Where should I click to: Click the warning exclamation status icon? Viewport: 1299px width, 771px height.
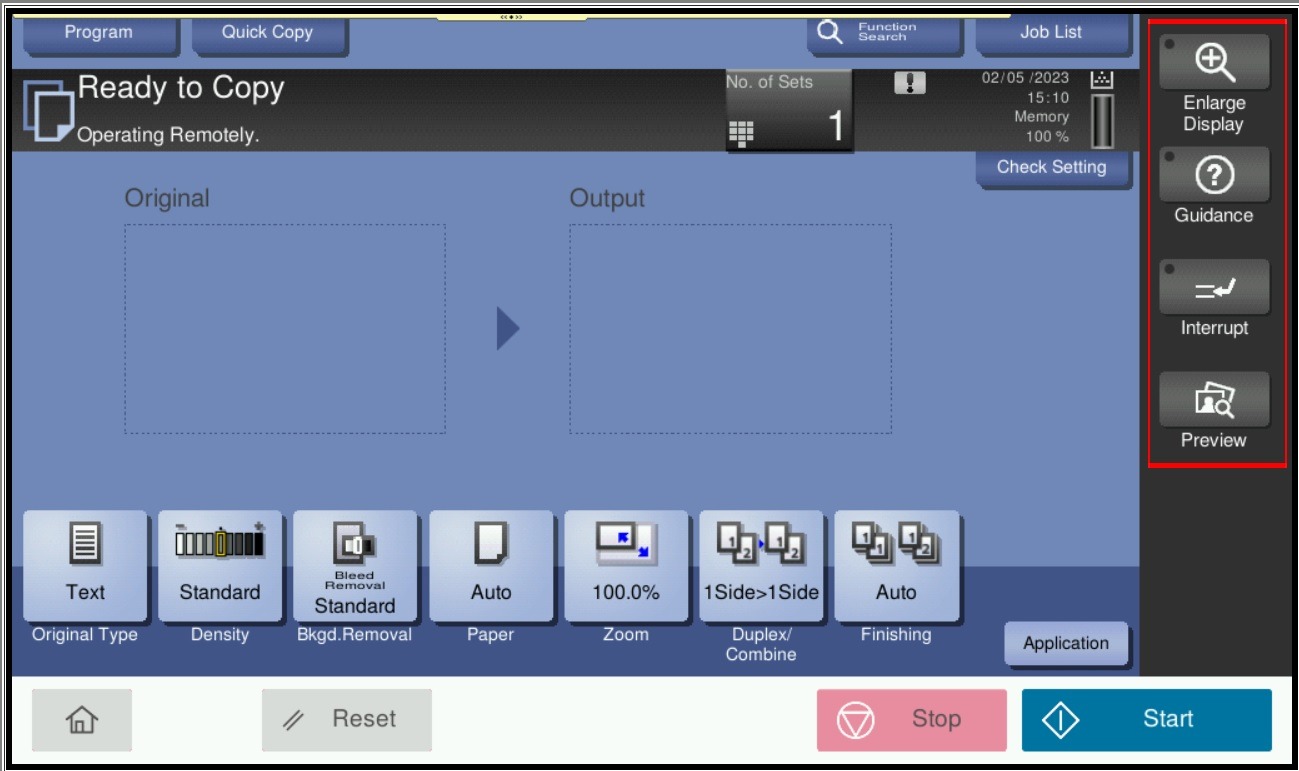point(909,84)
